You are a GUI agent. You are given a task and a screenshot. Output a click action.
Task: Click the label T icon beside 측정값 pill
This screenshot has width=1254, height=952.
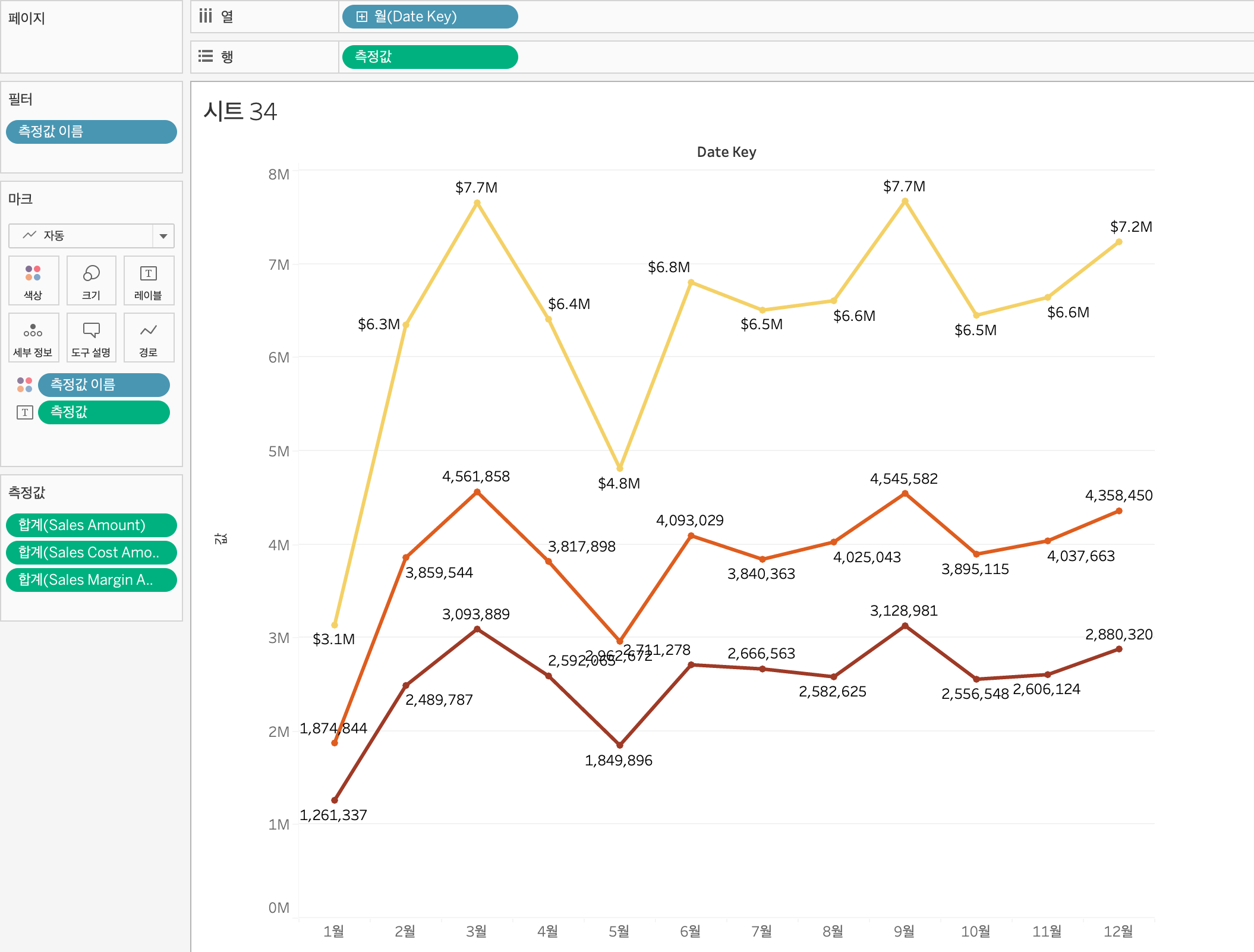click(x=24, y=412)
